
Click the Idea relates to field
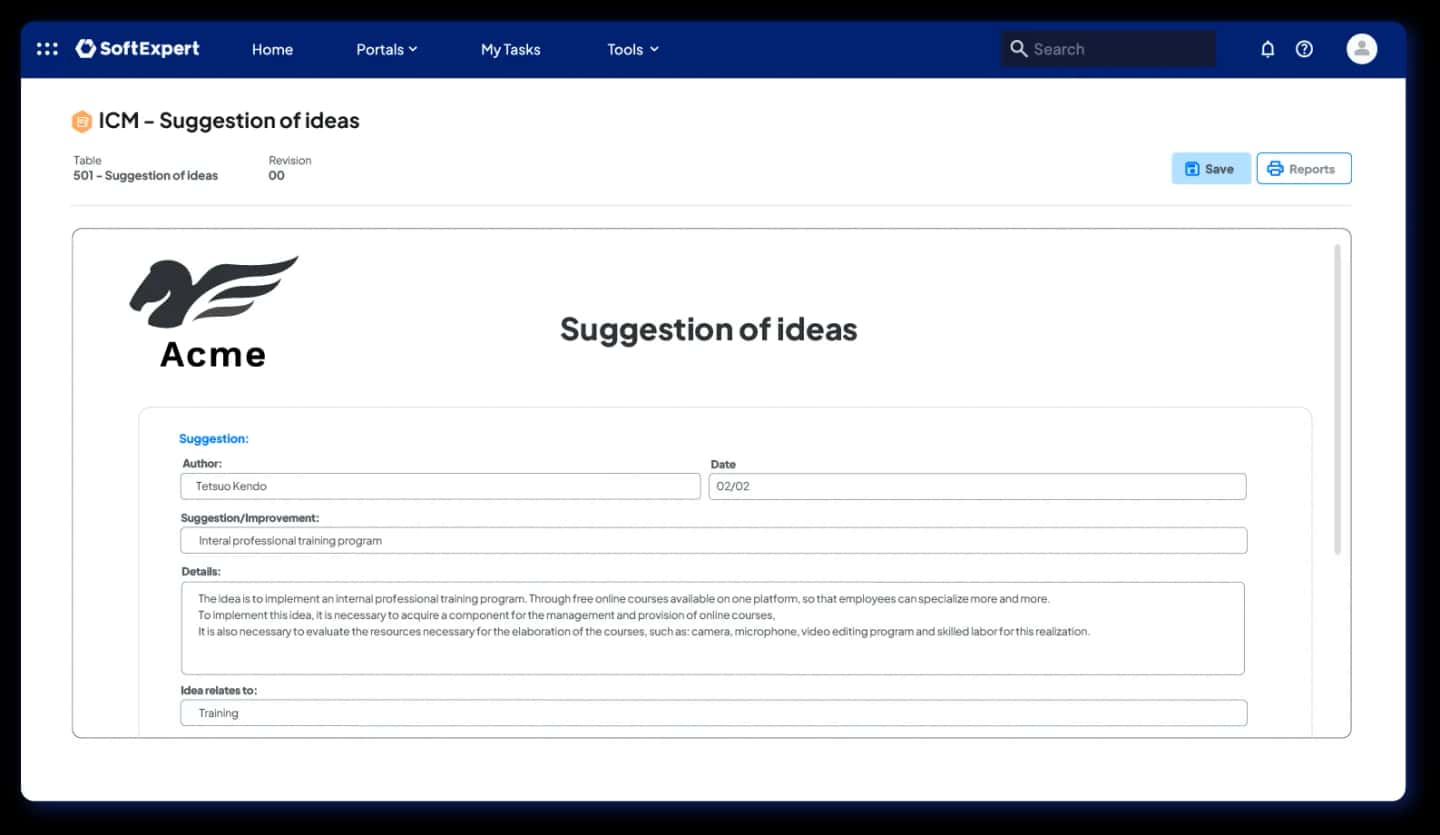click(714, 713)
